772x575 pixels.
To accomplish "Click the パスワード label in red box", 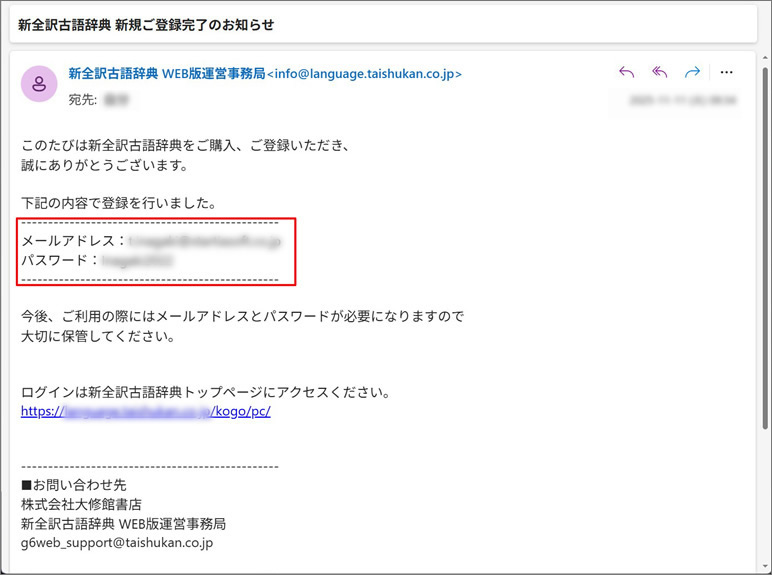I will 60,260.
